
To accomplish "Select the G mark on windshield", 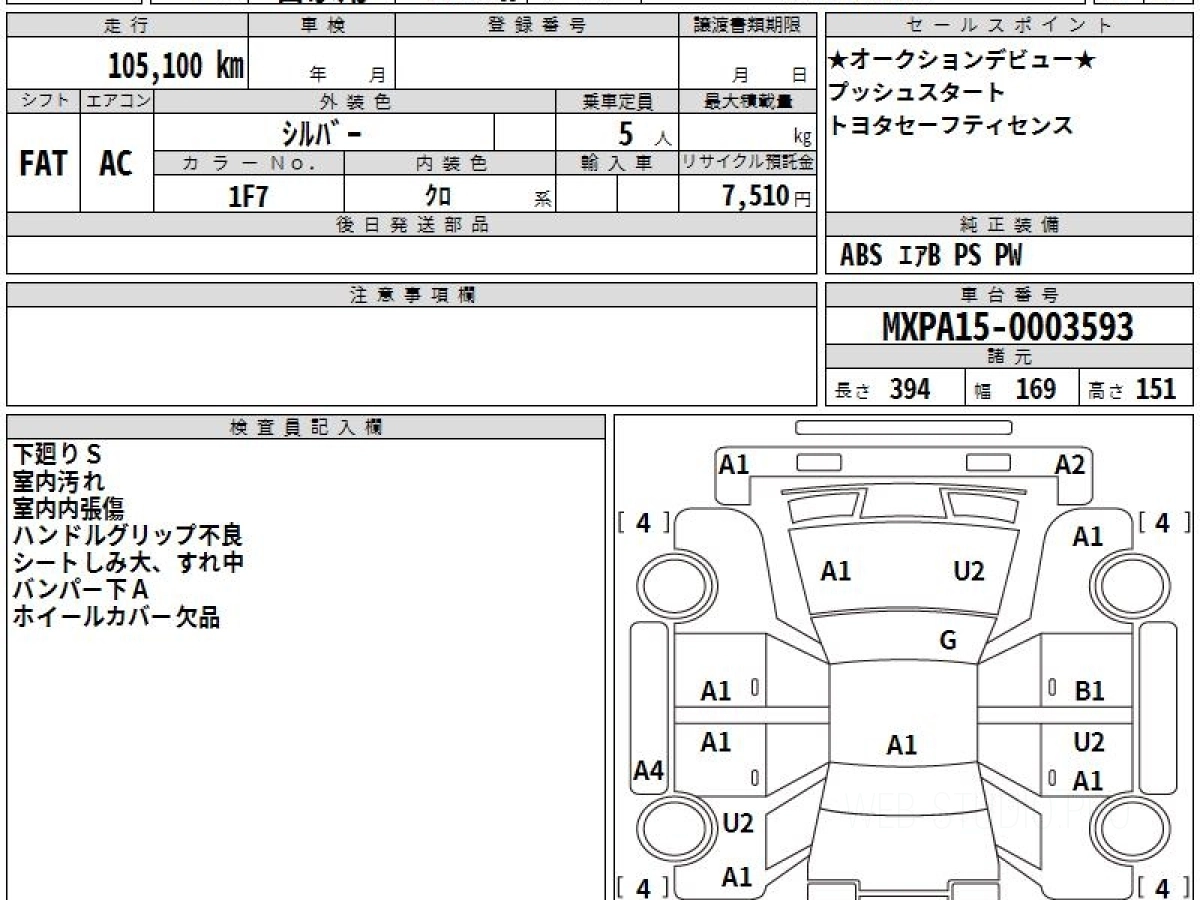I will click(948, 640).
